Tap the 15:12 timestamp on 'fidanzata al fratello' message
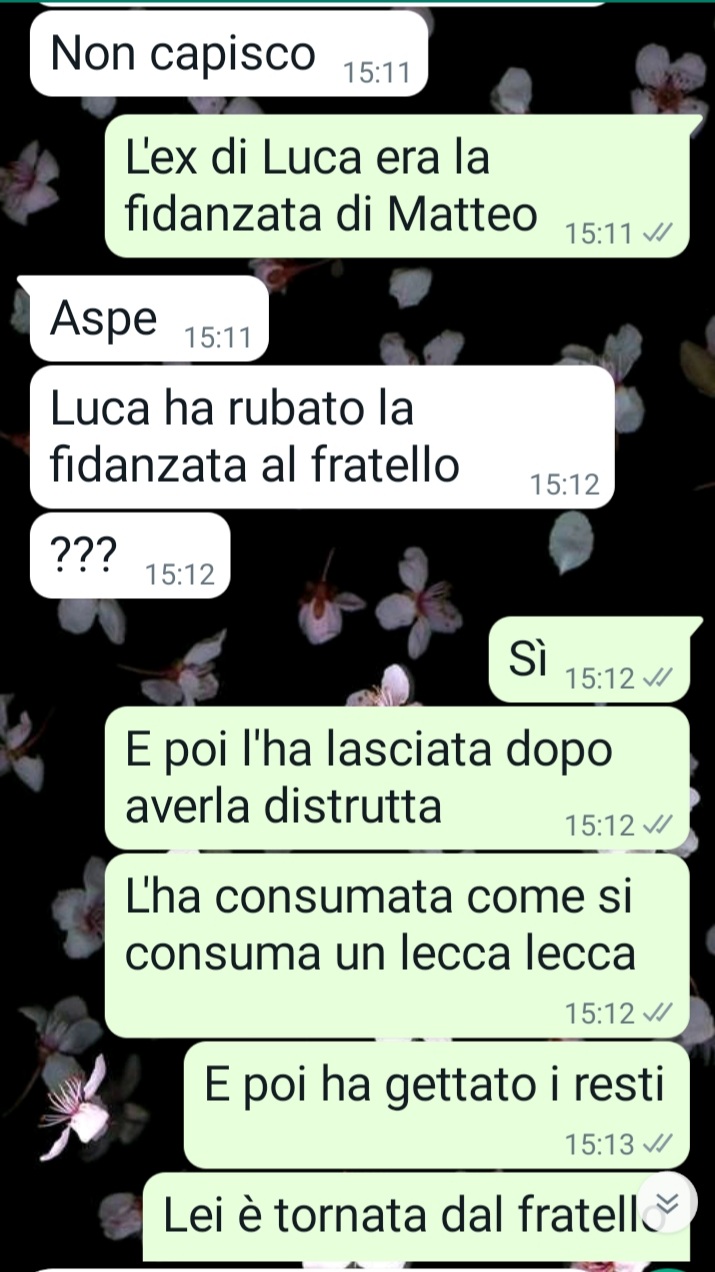 point(565,485)
